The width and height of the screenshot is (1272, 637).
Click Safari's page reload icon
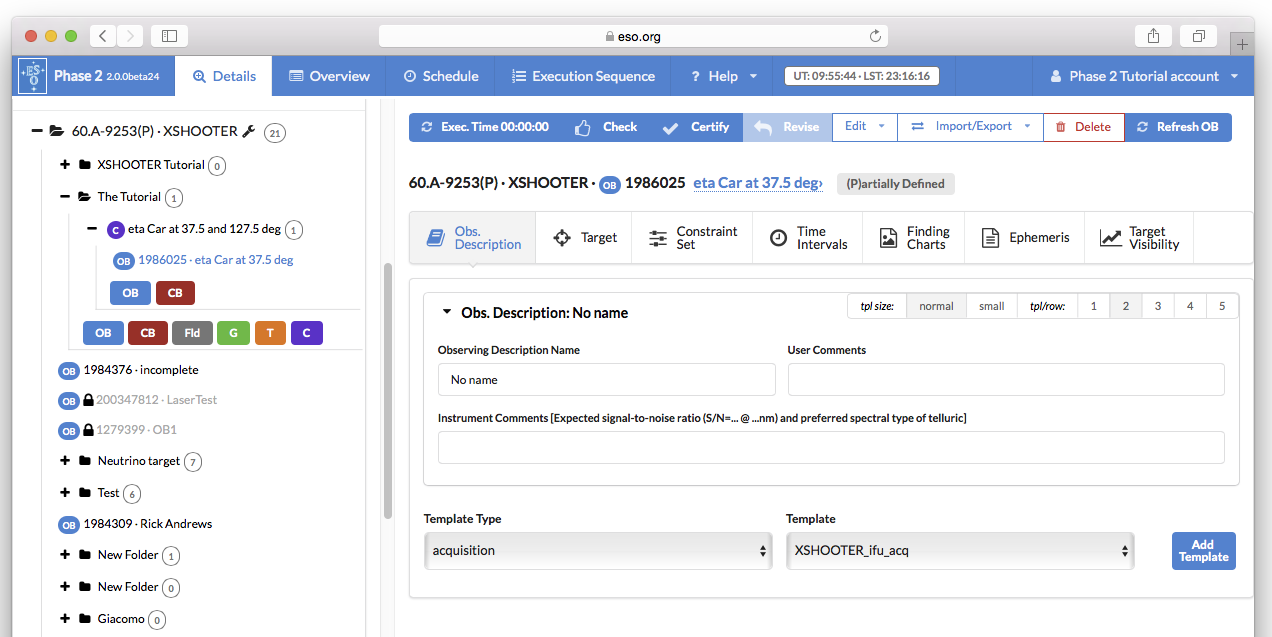pos(875,36)
